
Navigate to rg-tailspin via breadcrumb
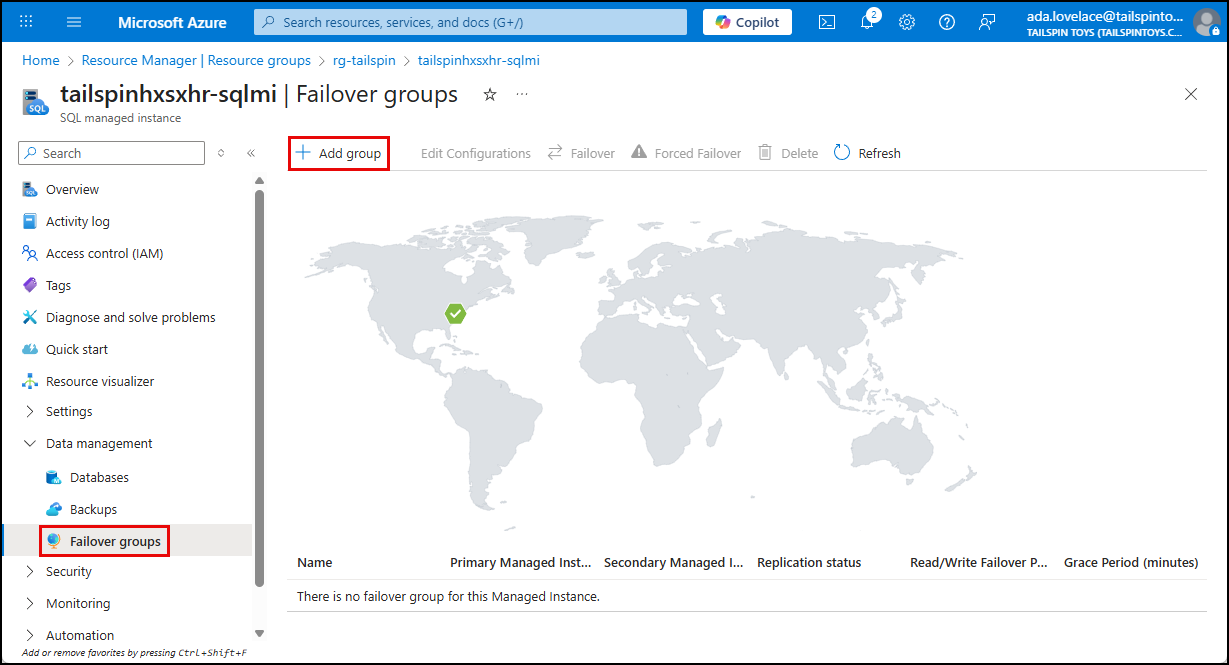click(x=364, y=60)
